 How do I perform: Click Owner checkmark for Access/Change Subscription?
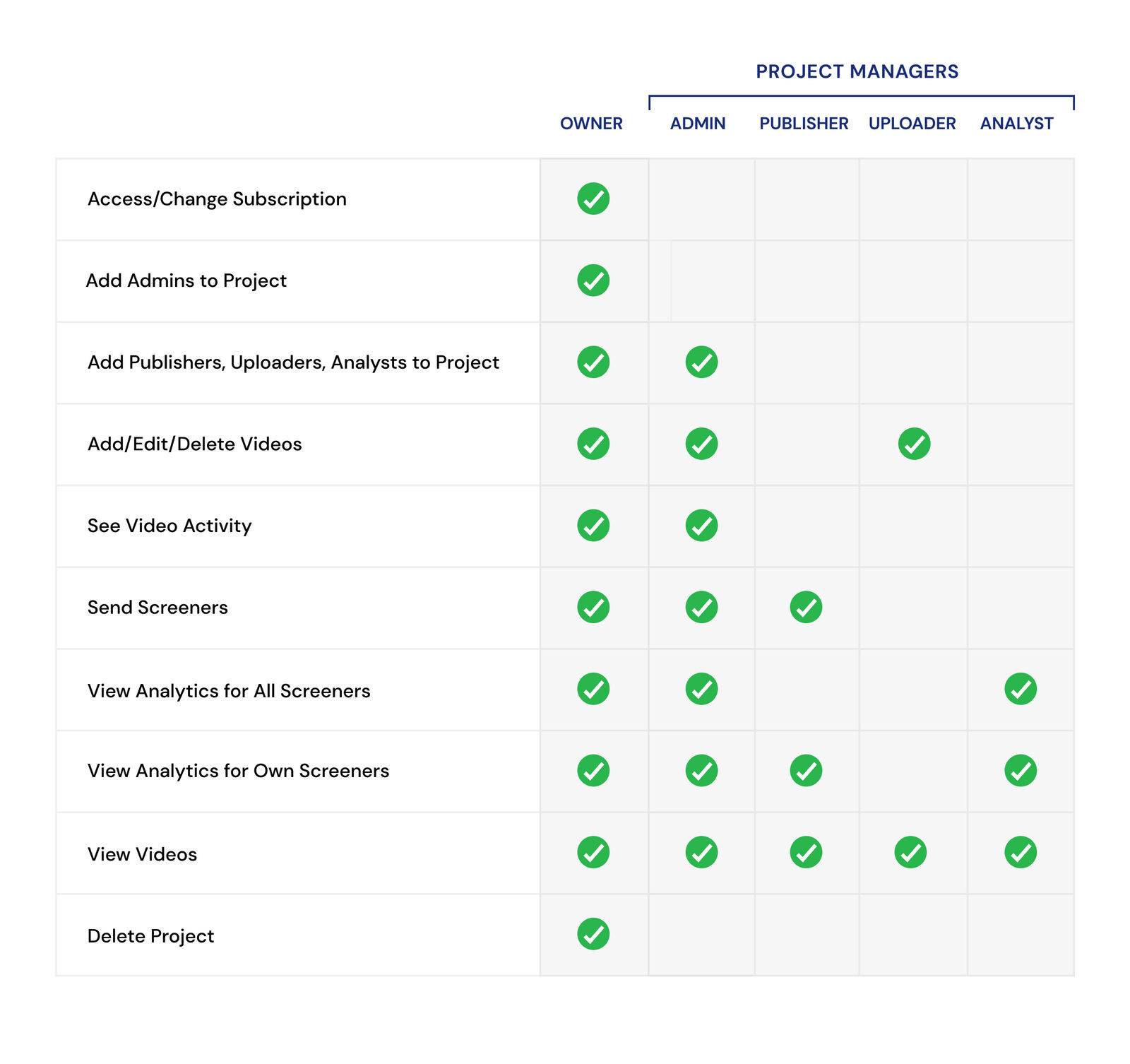click(x=593, y=199)
